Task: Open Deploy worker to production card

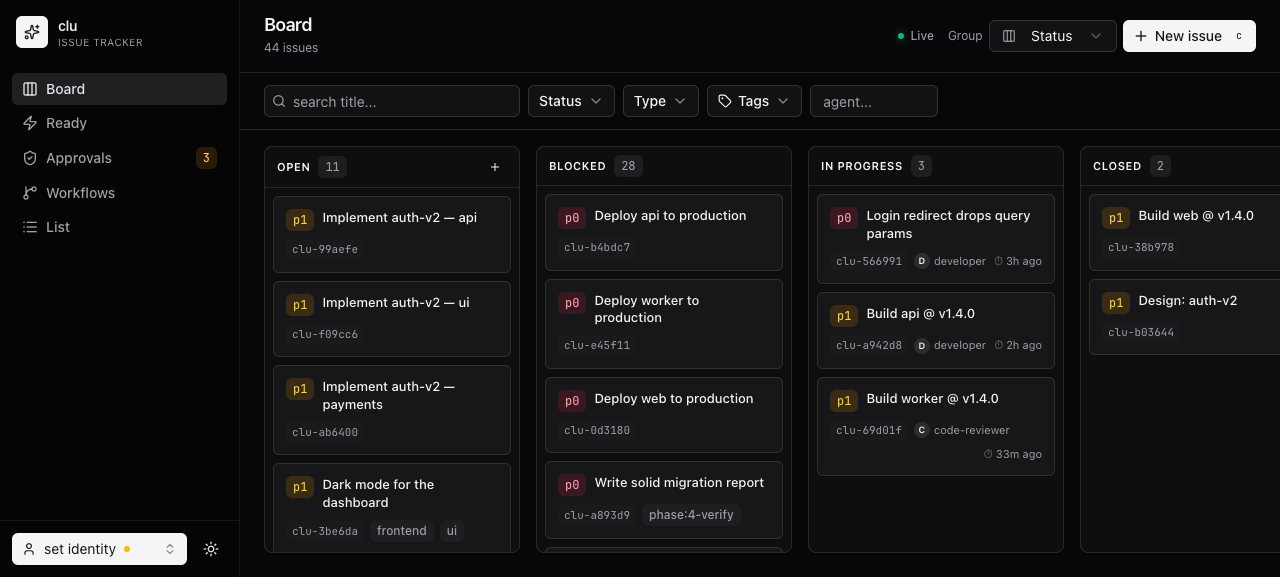Action: (664, 326)
